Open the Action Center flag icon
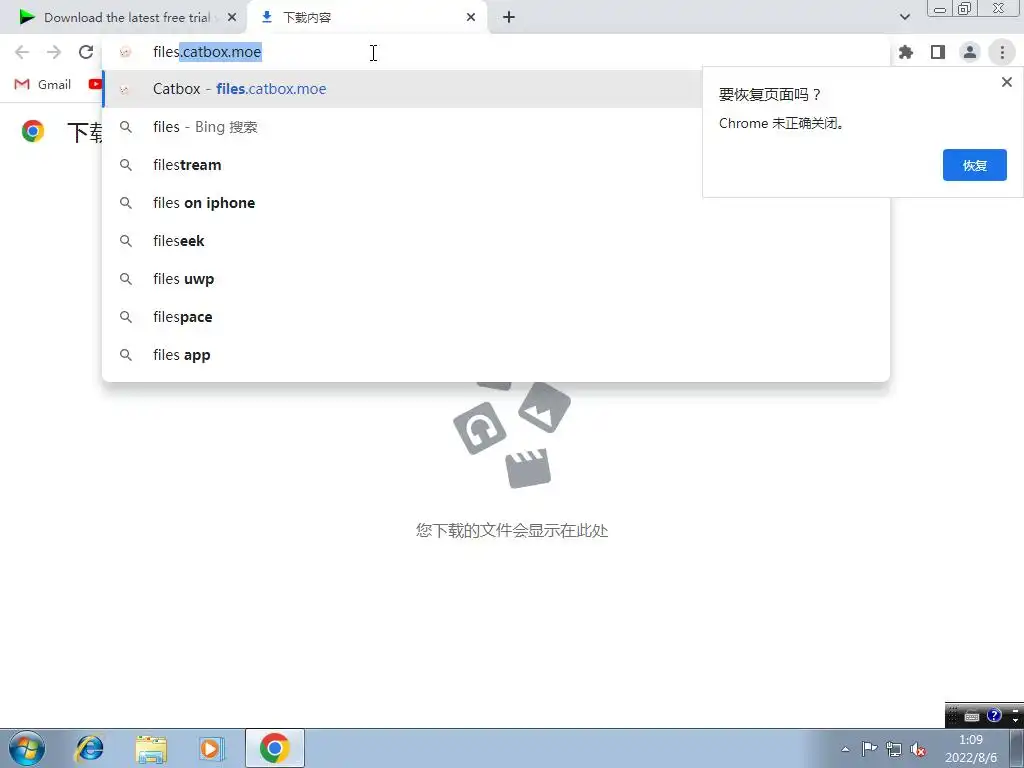Viewport: 1024px width, 768px height. [869, 749]
